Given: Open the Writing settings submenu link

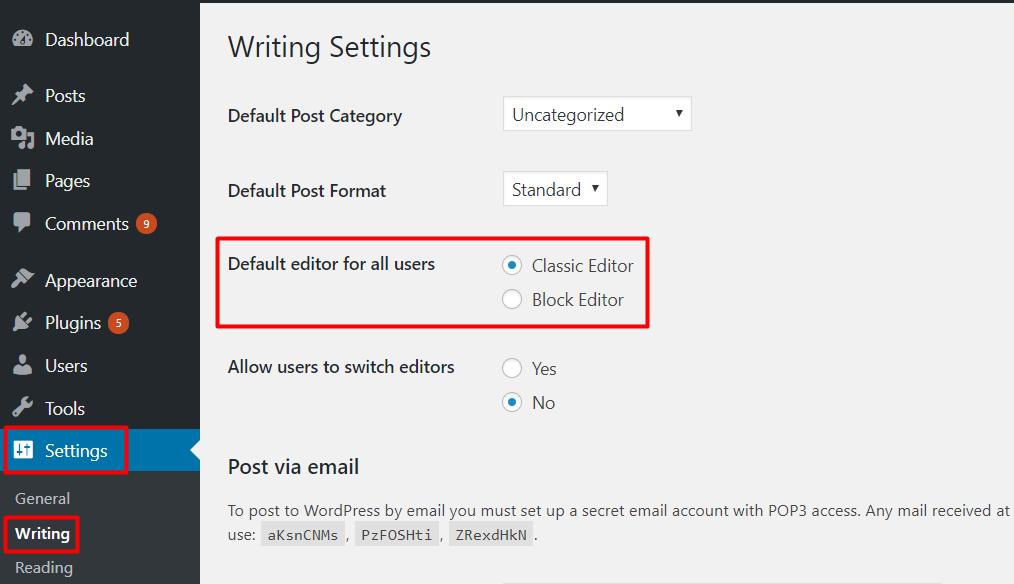Looking at the screenshot, I should pos(43,534).
